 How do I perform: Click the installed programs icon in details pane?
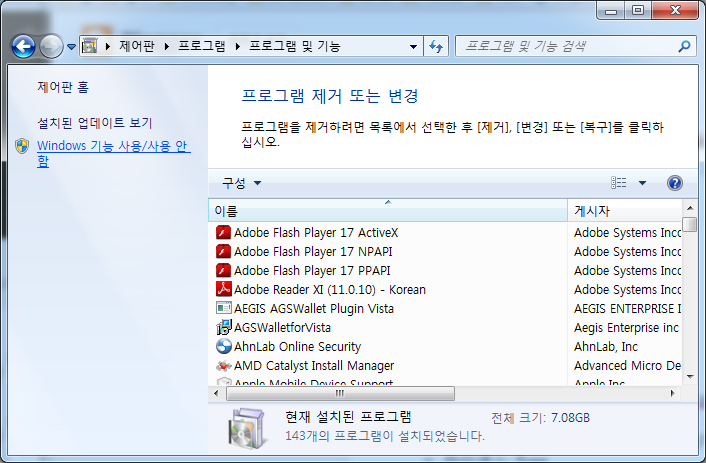pos(247,427)
